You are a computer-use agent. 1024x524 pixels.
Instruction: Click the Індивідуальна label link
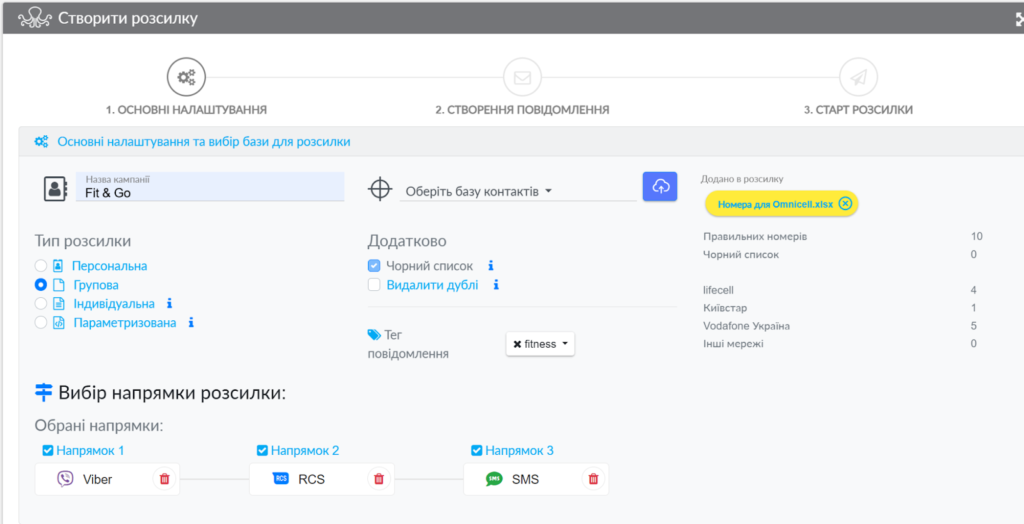point(114,304)
